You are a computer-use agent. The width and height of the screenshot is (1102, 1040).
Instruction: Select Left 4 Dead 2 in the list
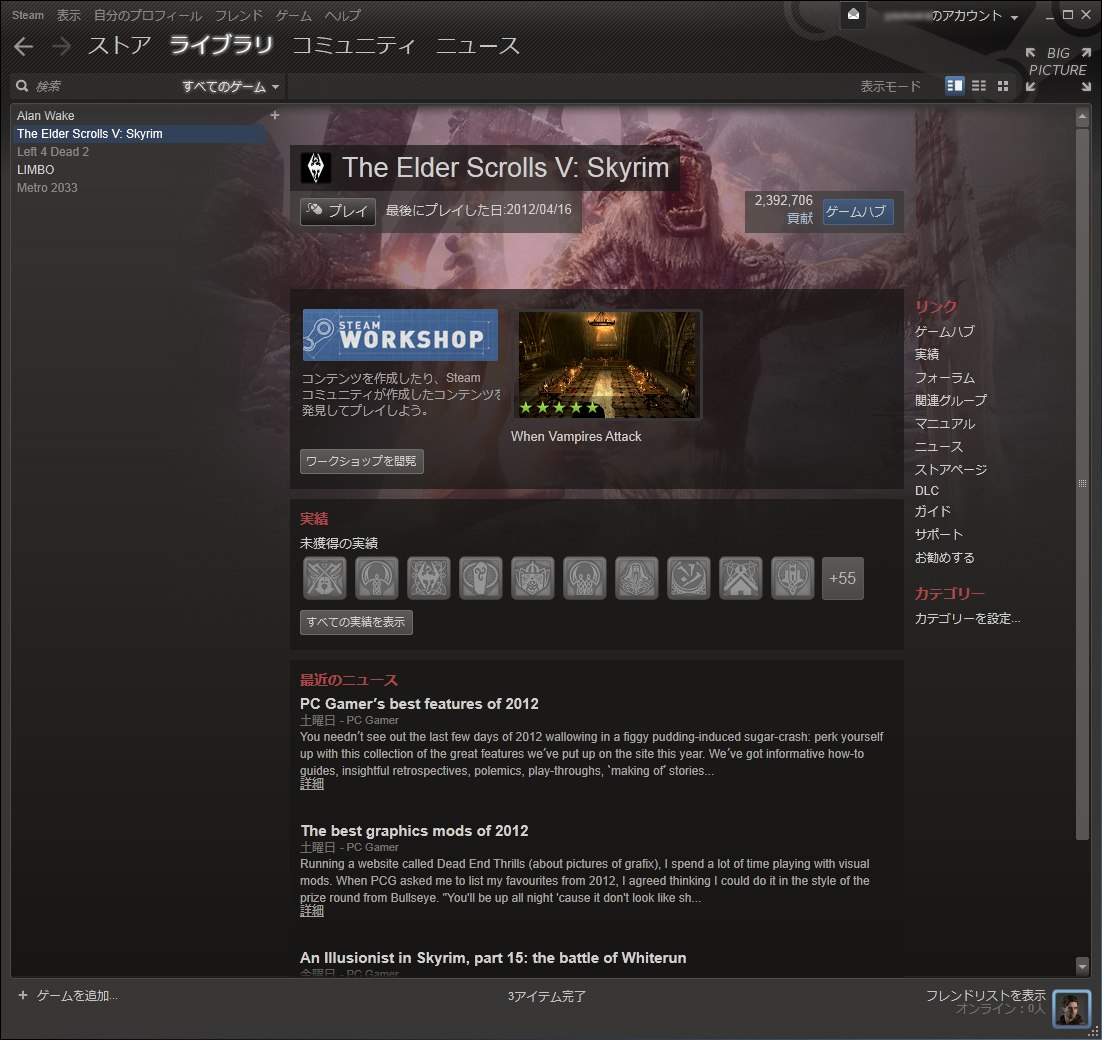138,152
